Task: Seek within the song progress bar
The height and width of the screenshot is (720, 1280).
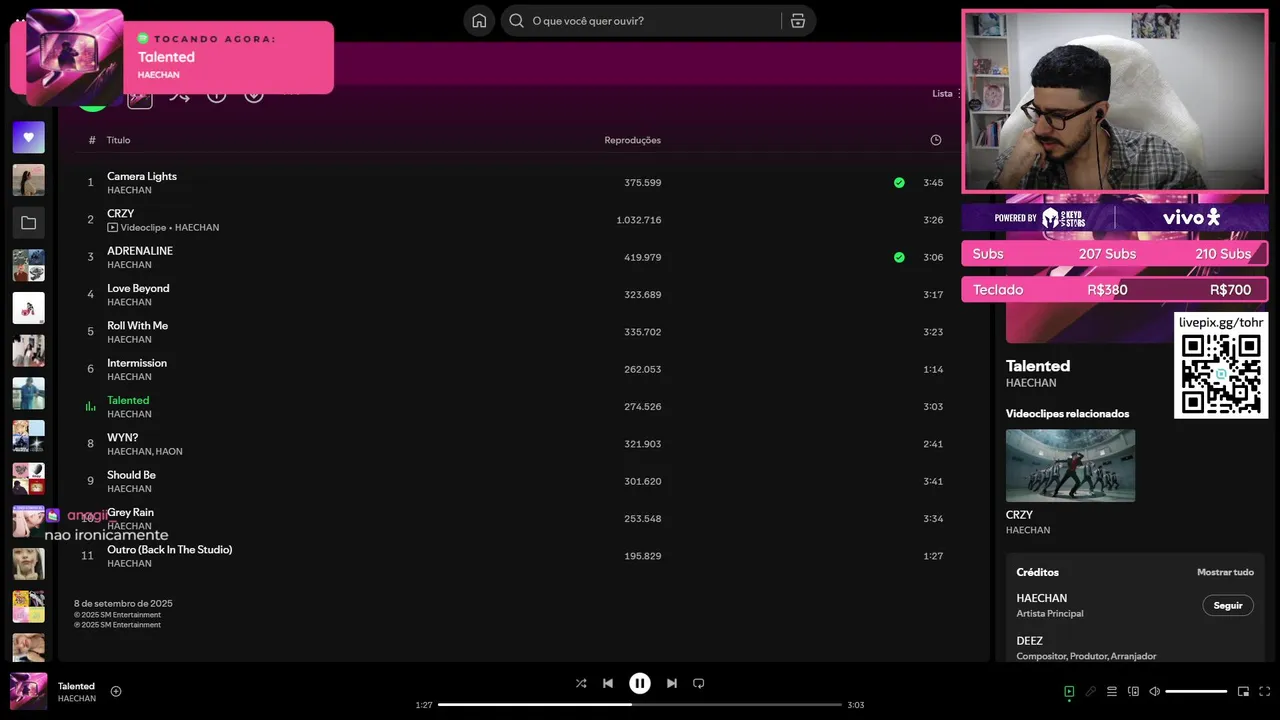Action: click(640, 705)
